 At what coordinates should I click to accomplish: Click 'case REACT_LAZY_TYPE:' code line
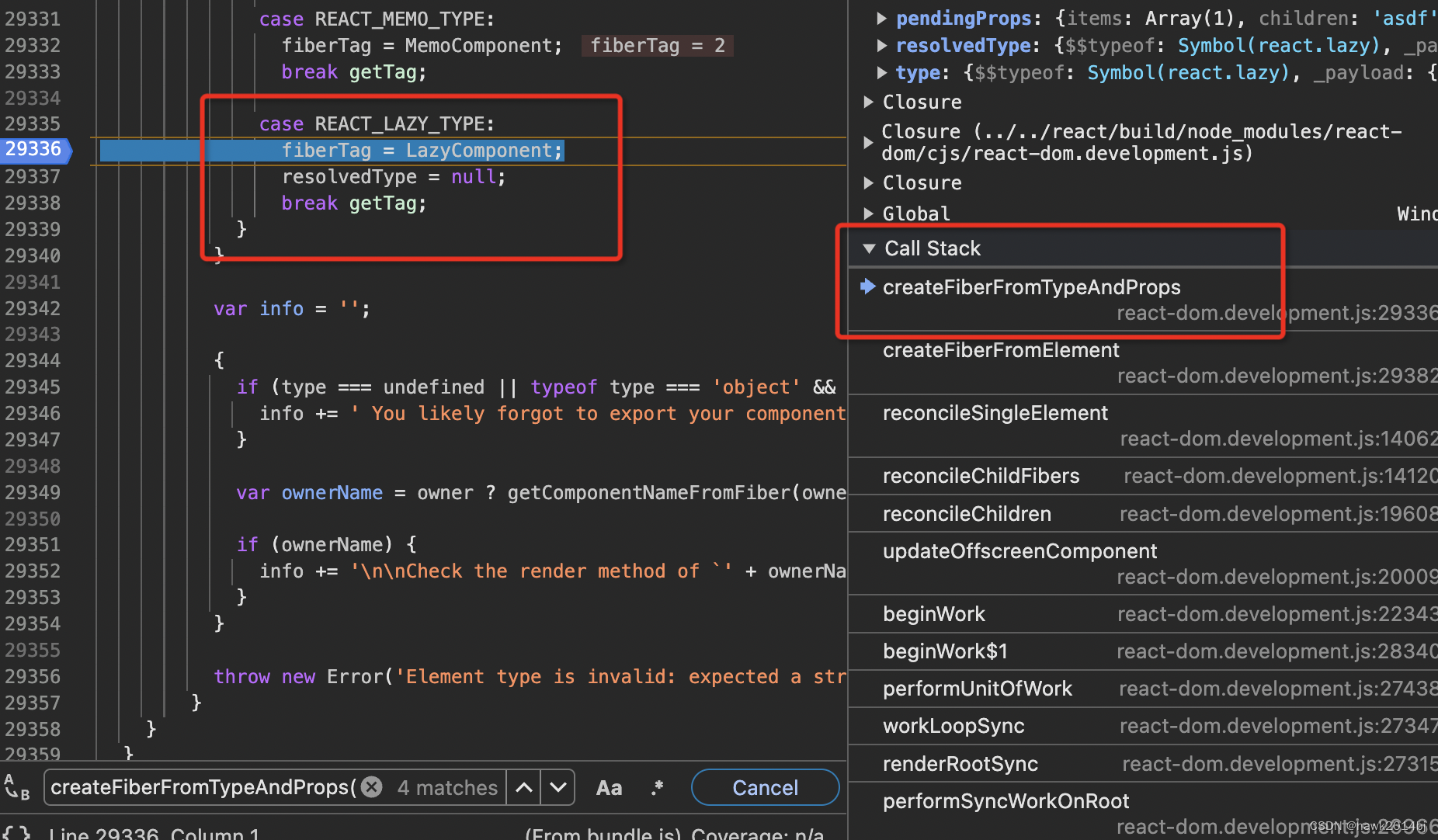tap(377, 123)
